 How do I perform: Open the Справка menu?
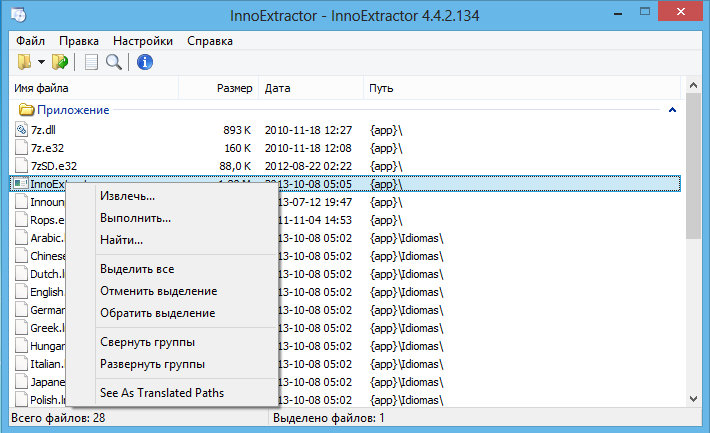(210, 41)
